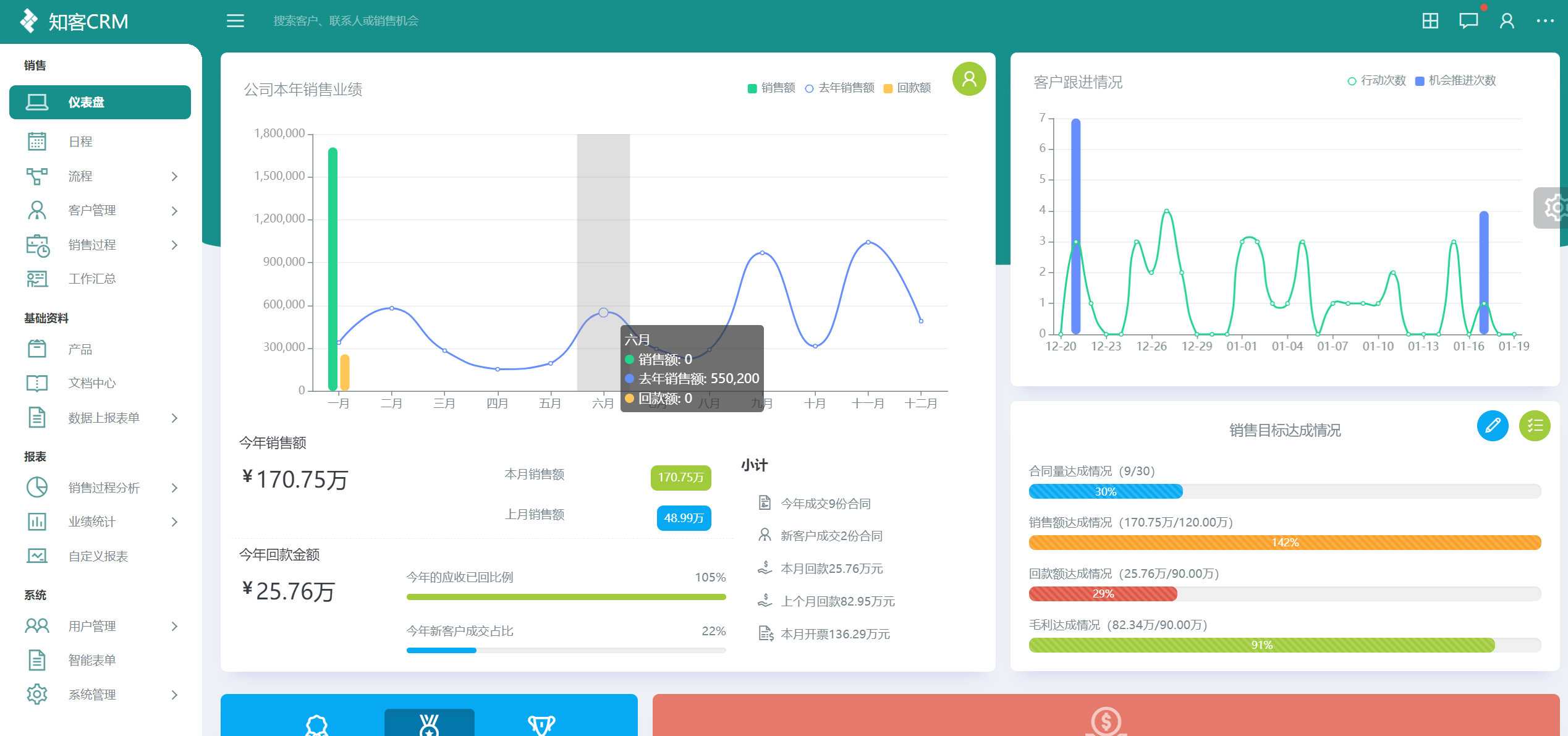
Task: Click the 170.75万 monthly sales badge
Action: pyautogui.click(x=680, y=478)
